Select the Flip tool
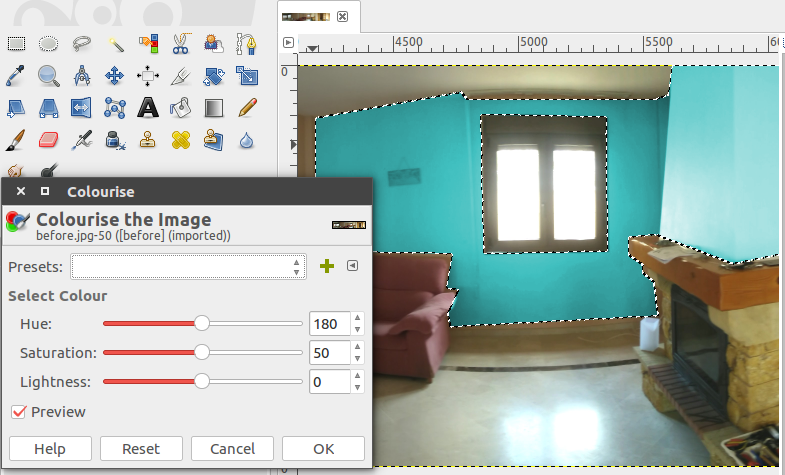 (81, 108)
